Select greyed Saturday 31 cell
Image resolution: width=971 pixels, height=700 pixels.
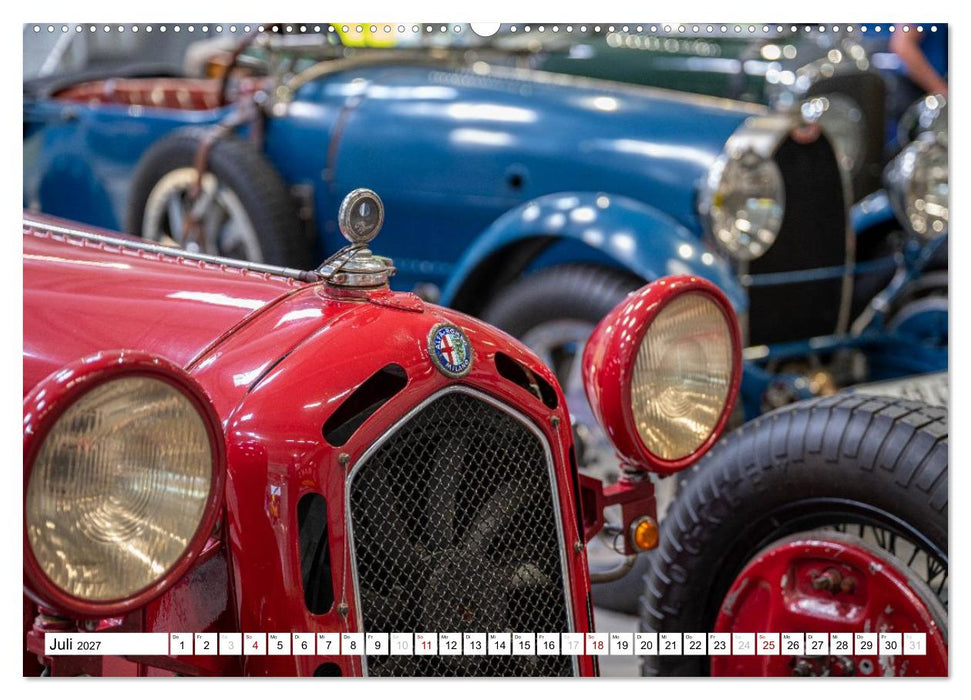coord(915,644)
